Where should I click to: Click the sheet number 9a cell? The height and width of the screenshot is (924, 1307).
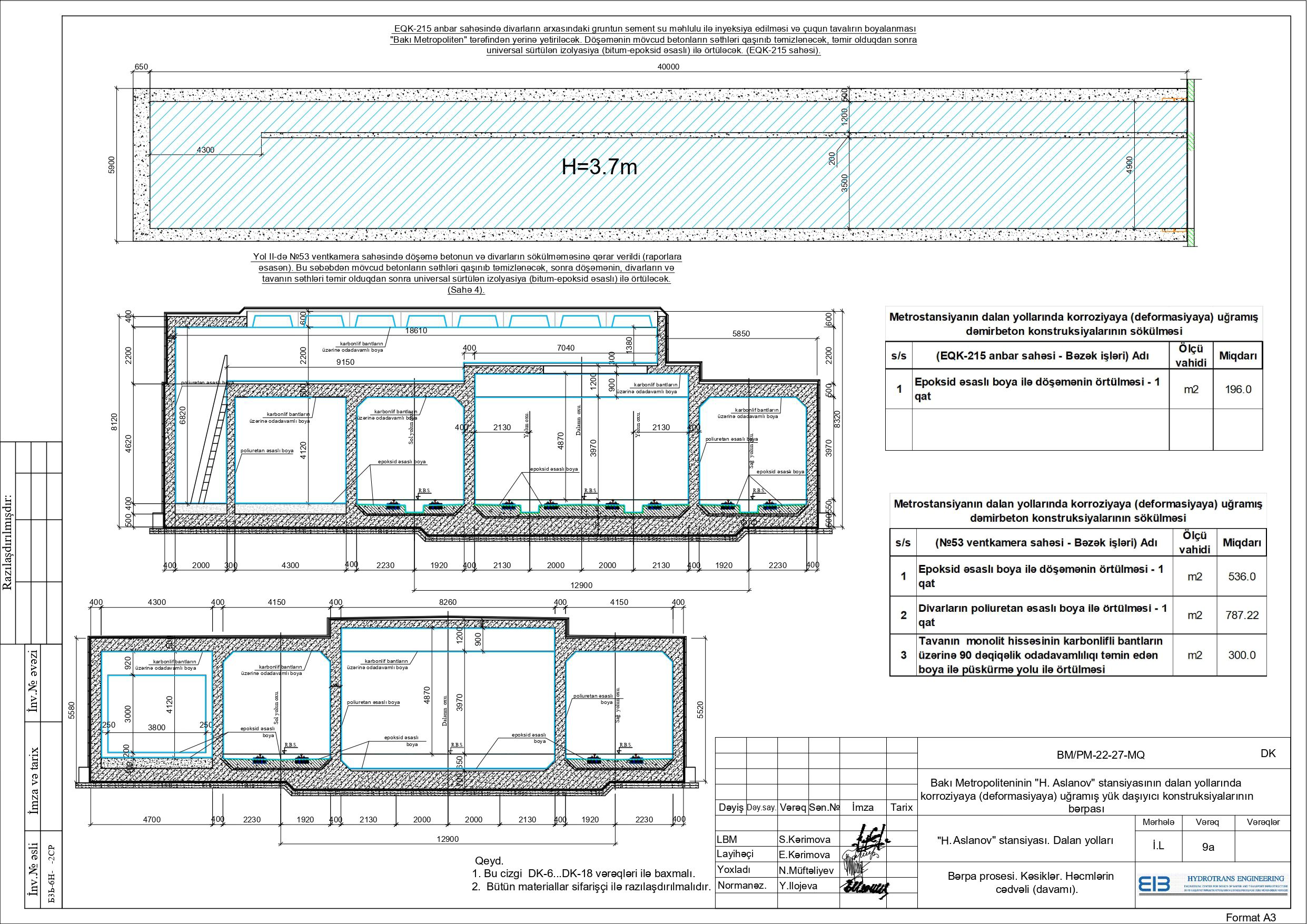(1208, 847)
